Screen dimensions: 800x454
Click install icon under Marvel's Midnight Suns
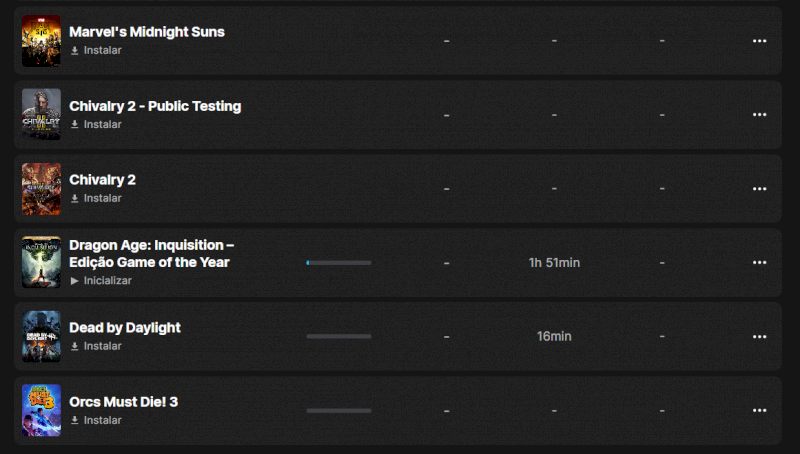[x=75, y=50]
